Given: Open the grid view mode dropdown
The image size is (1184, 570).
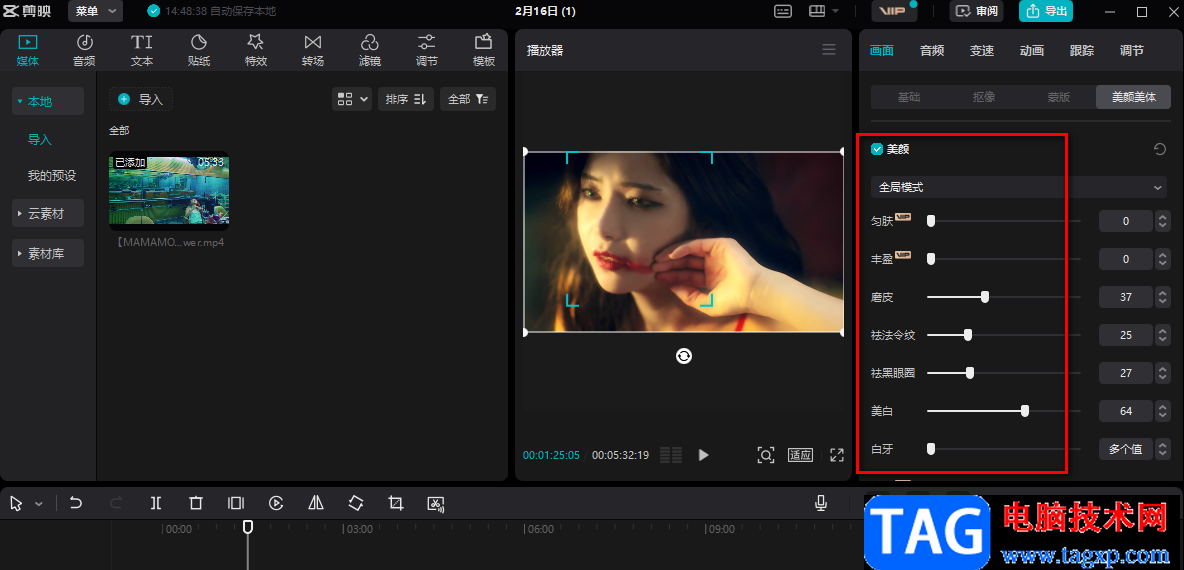Looking at the screenshot, I should (x=352, y=99).
